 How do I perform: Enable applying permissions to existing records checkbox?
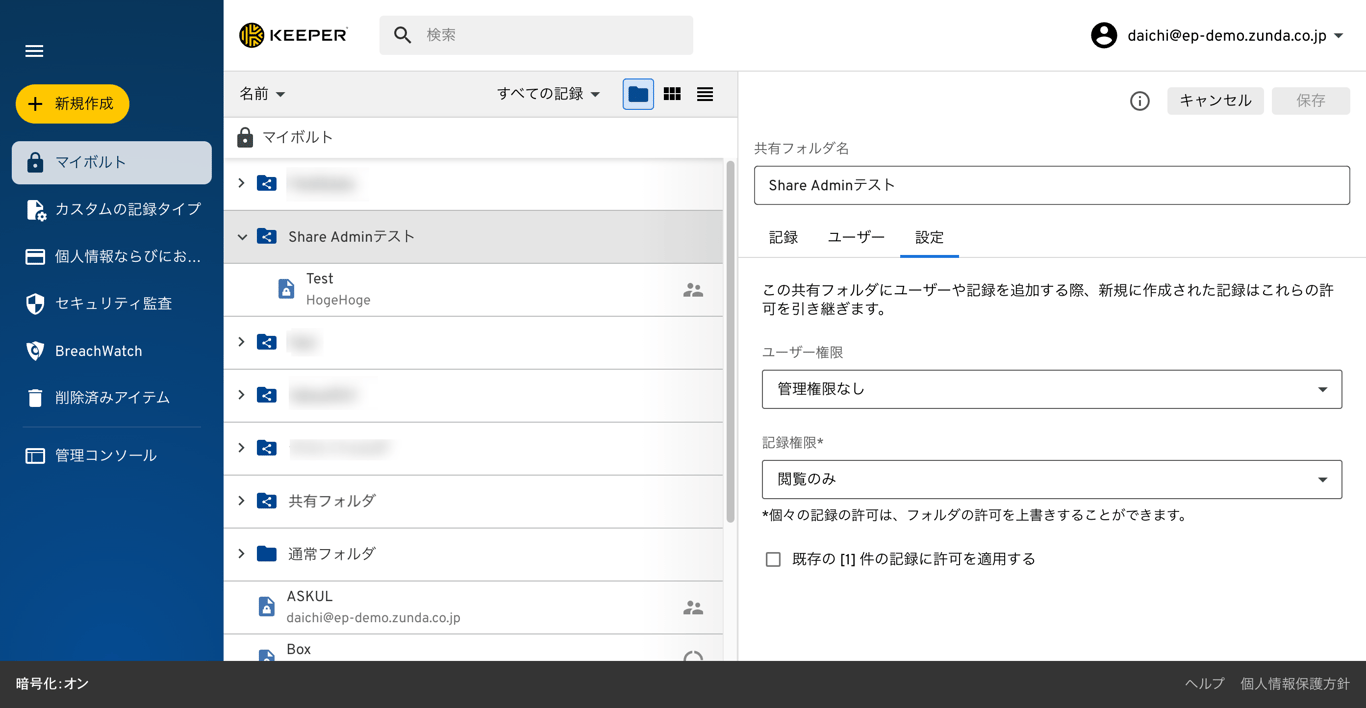pyautogui.click(x=773, y=559)
